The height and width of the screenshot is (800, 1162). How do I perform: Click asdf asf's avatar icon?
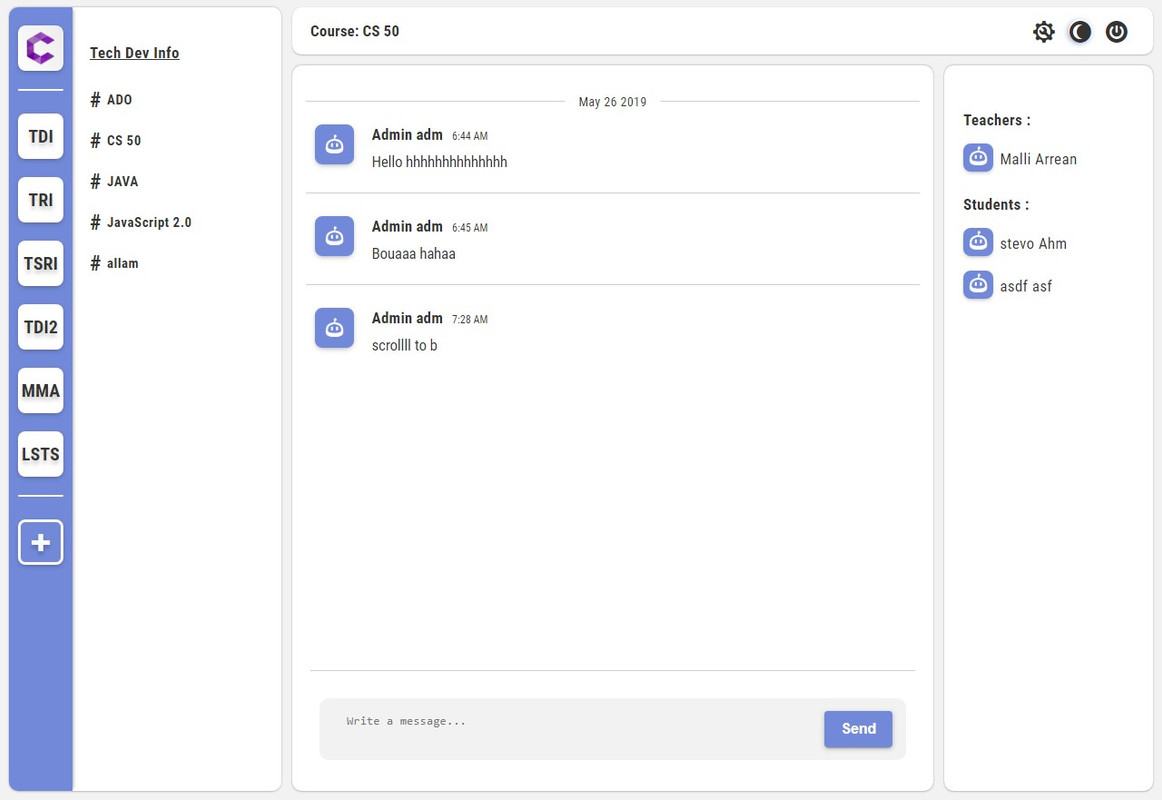click(978, 286)
